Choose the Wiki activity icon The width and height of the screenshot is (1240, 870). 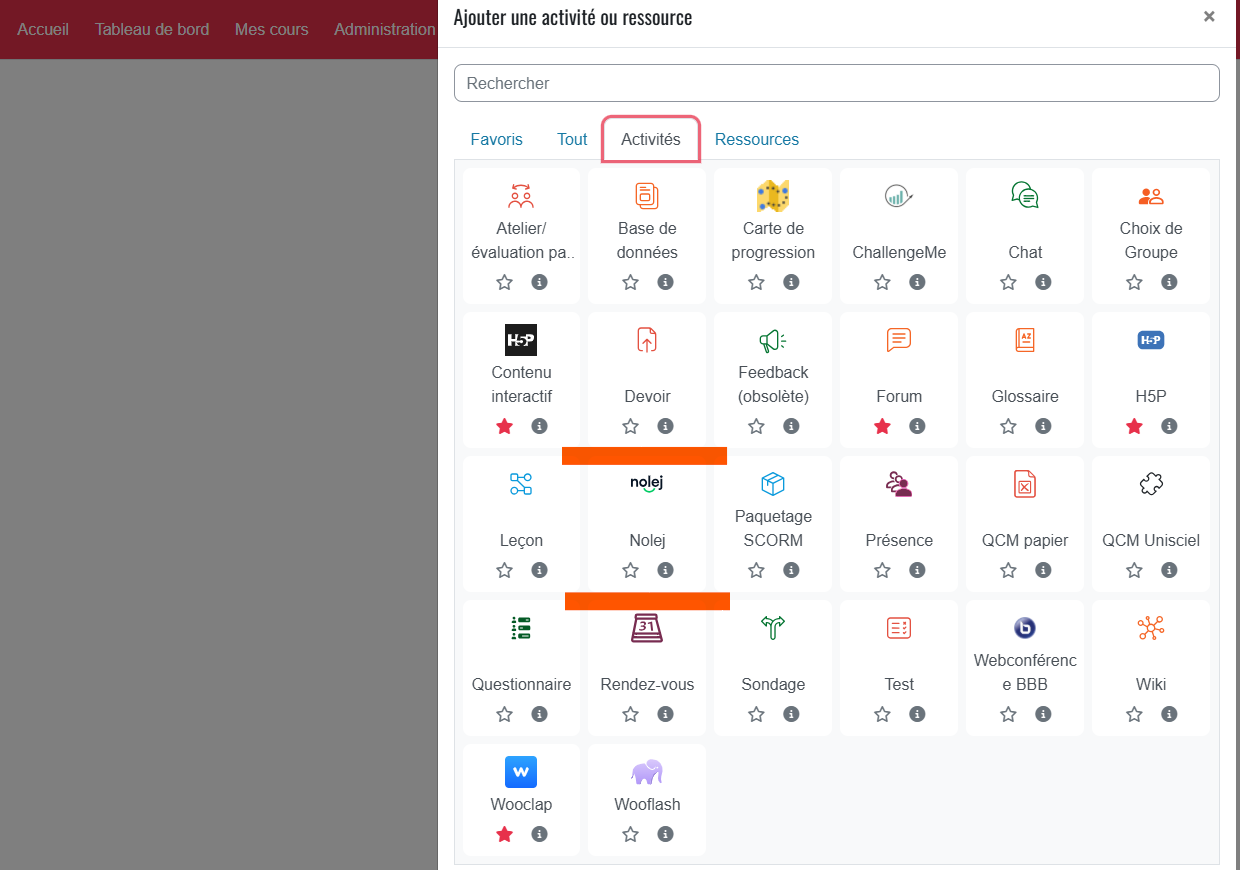[1151, 628]
